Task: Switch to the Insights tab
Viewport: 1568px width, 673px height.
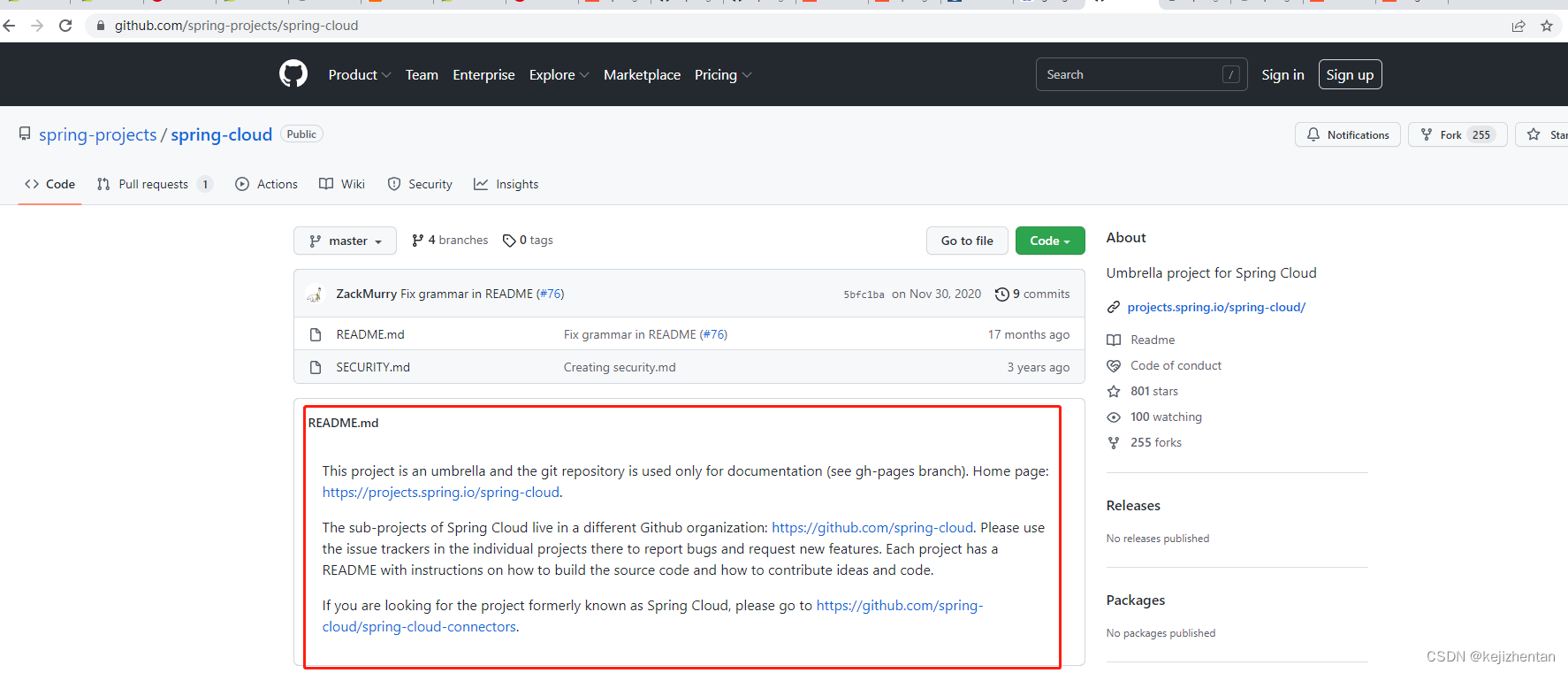Action: point(506,184)
